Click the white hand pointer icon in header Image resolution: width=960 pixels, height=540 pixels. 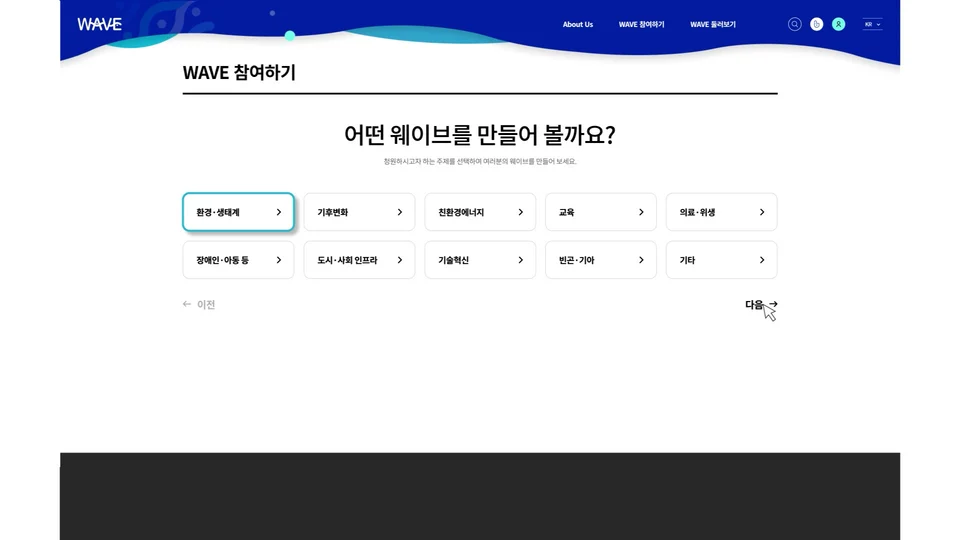coord(816,24)
